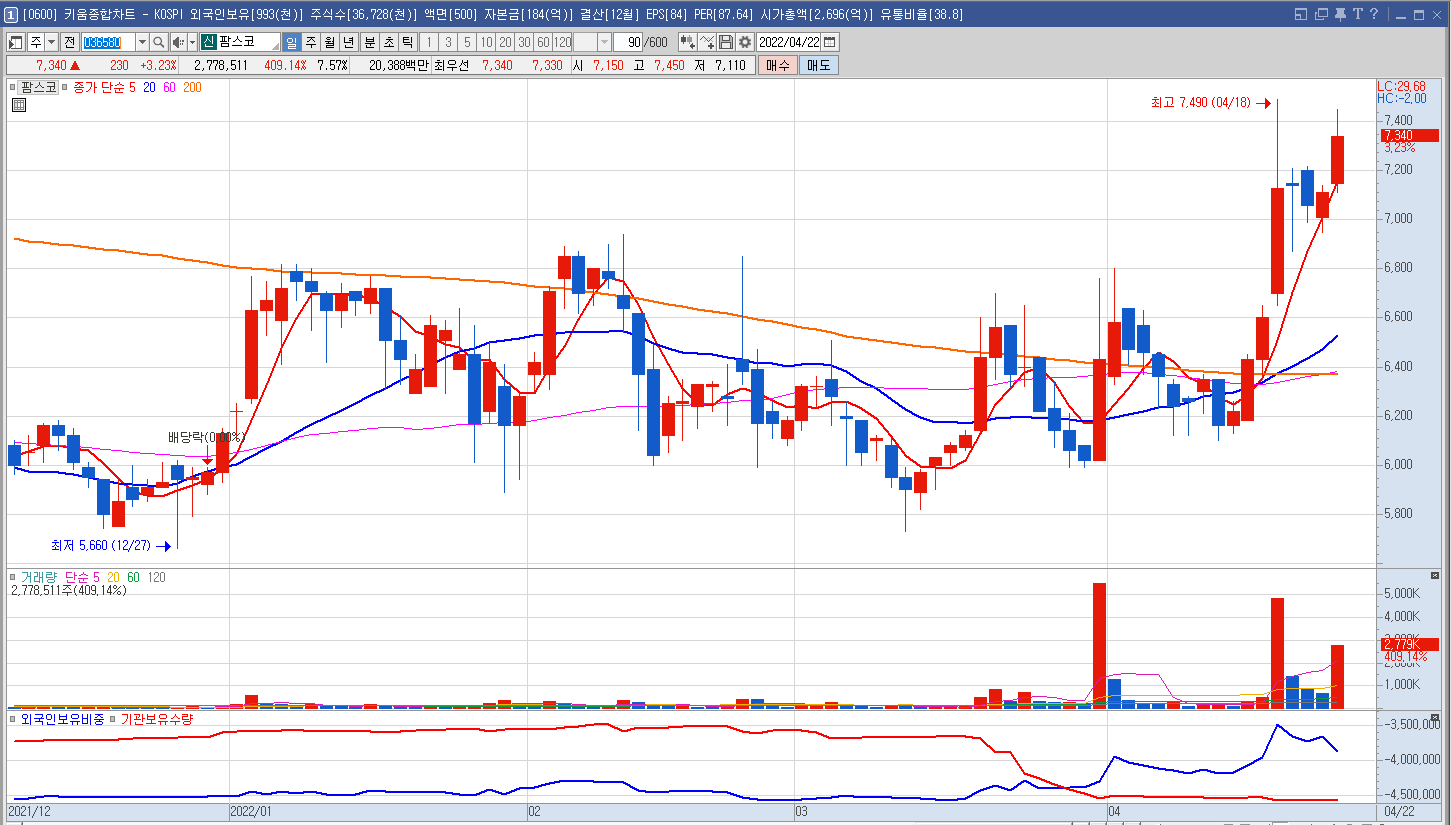
Task: Click the pin window icon in title bar
Action: pos(1340,14)
